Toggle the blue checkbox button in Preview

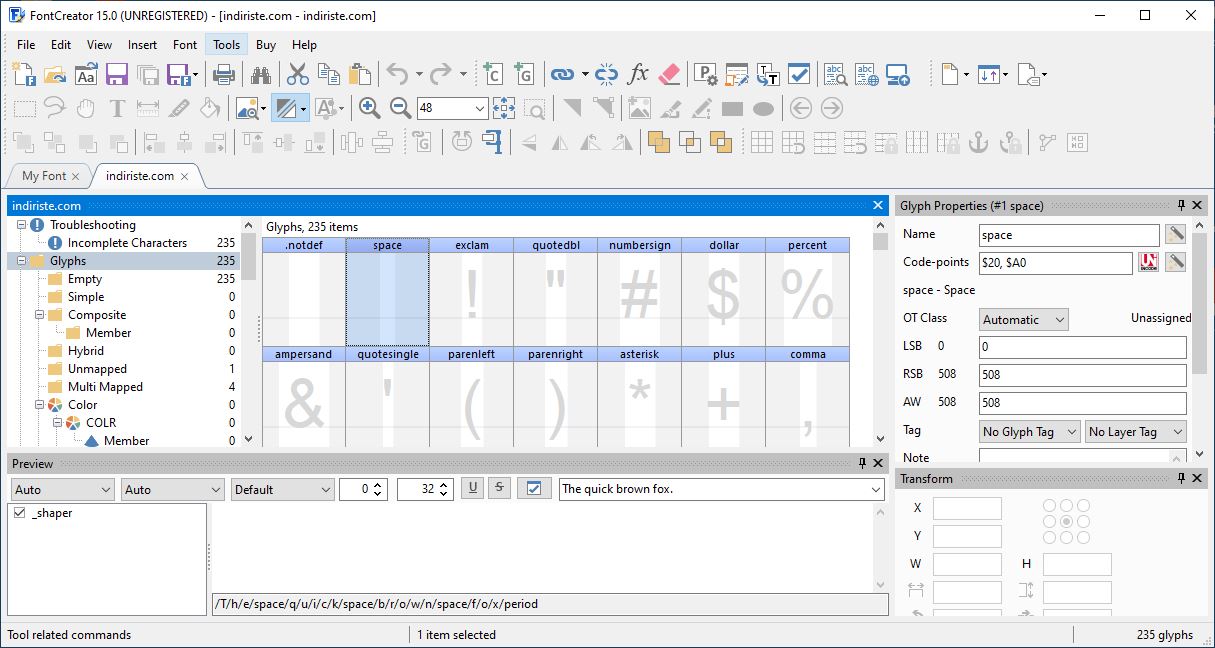point(535,488)
